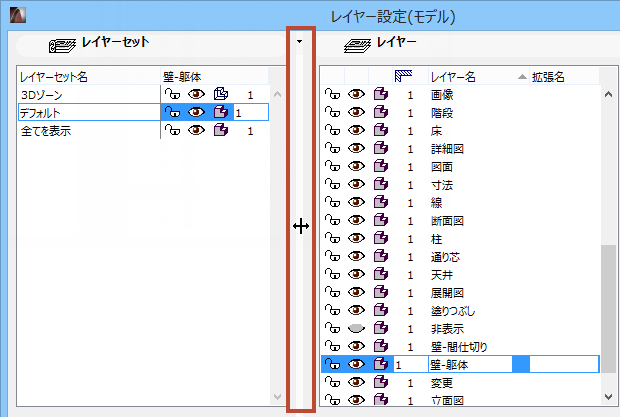Toggle lock icon for 全てを表示 layer set
Screen dimensions: 620x417
click(172, 130)
